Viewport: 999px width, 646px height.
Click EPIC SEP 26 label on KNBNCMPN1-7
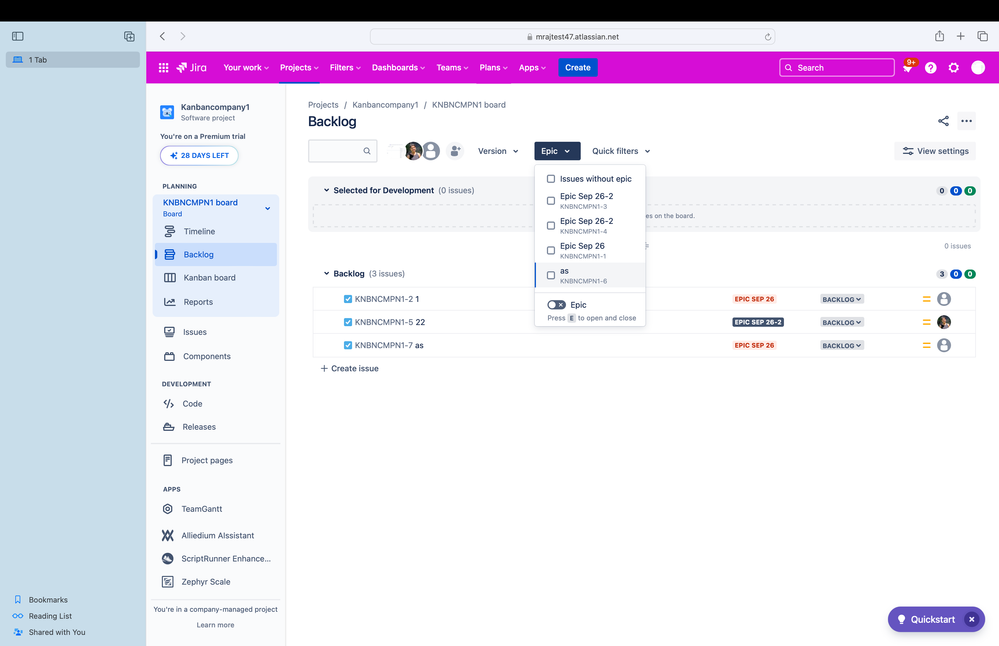click(754, 345)
